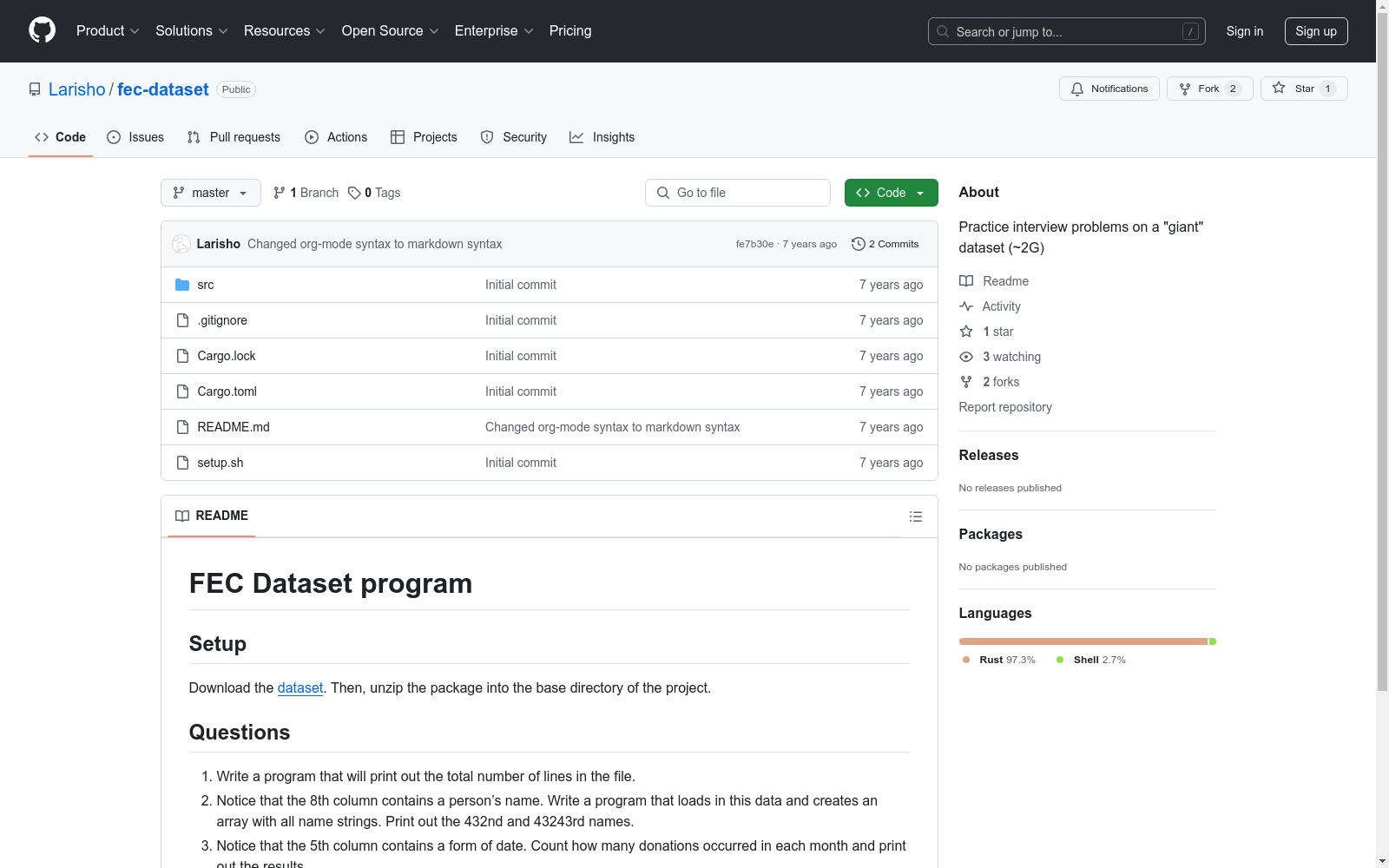Click the star icon in Star button
1389x868 pixels.
[1279, 88]
